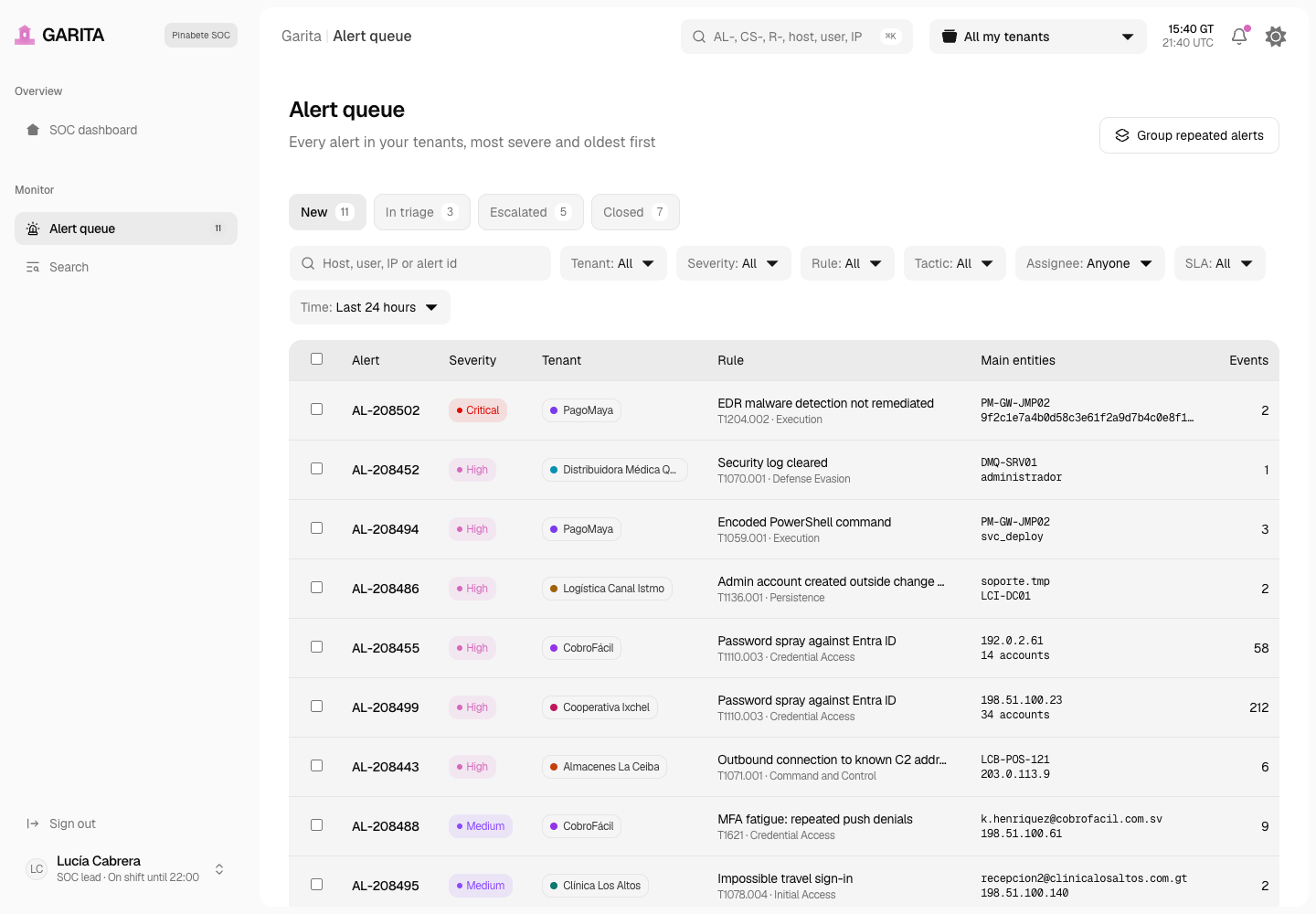Open alert AL-208502 link

(x=386, y=410)
